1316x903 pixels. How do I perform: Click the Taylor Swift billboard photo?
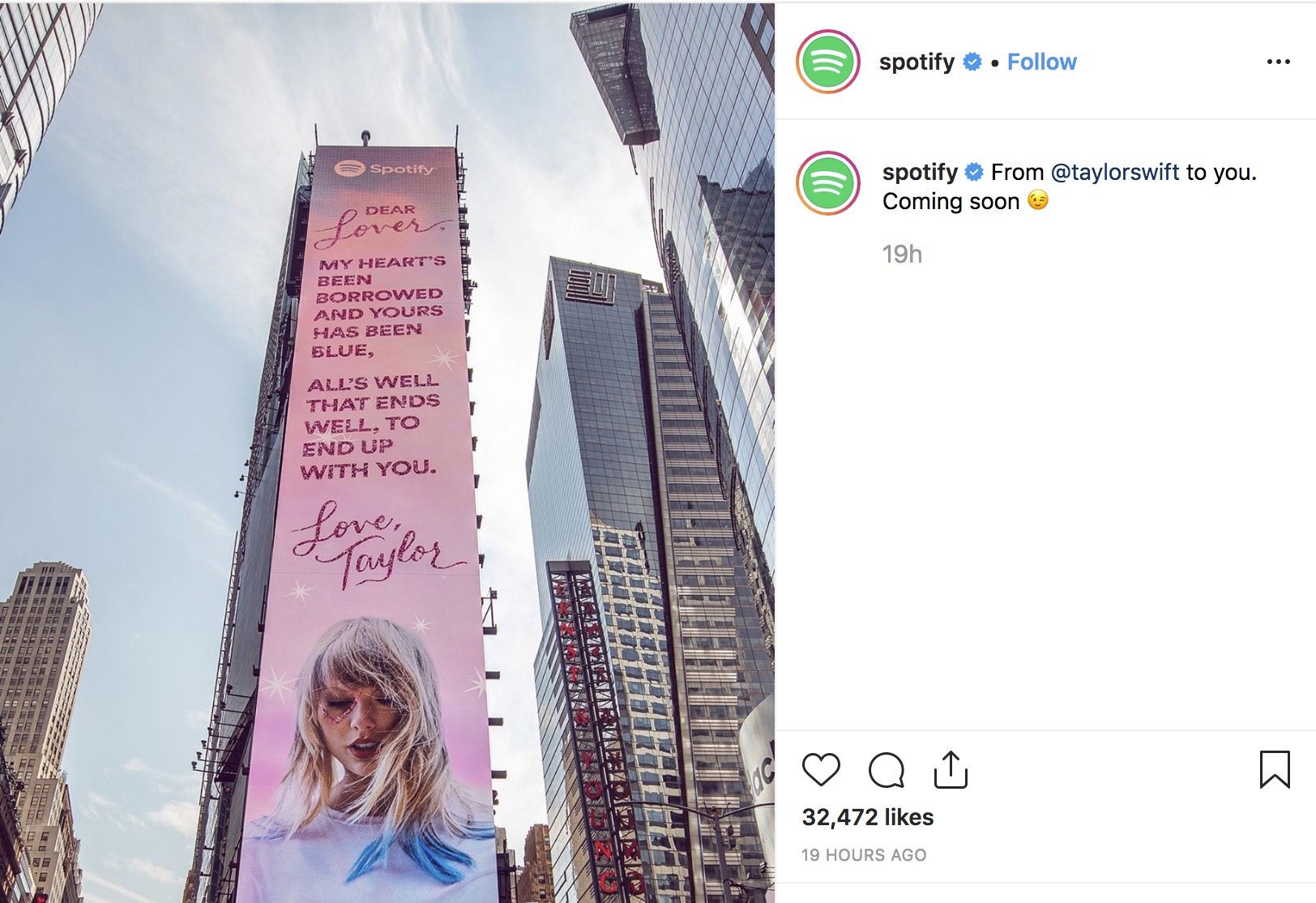point(387,452)
